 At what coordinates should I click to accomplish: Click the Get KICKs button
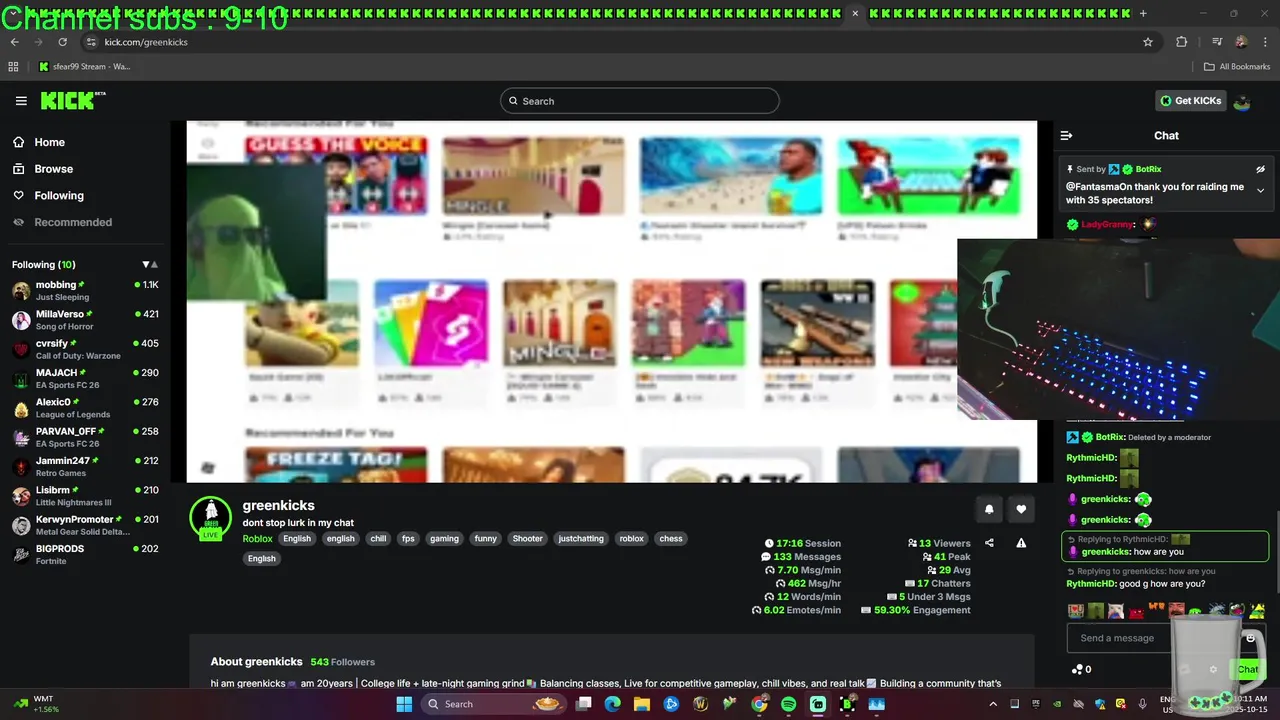click(1190, 101)
